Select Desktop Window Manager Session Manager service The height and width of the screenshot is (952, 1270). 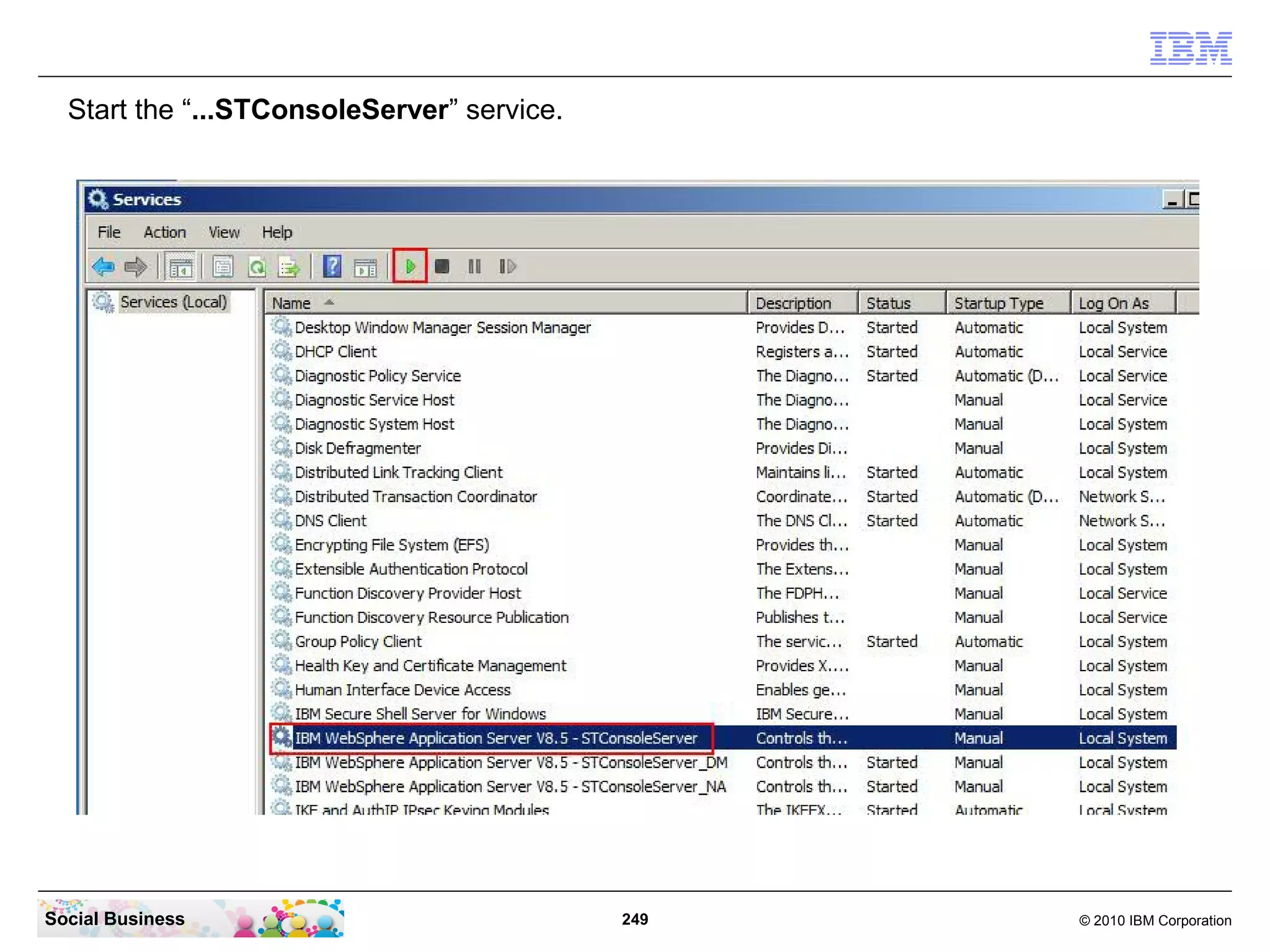pos(722,327)
